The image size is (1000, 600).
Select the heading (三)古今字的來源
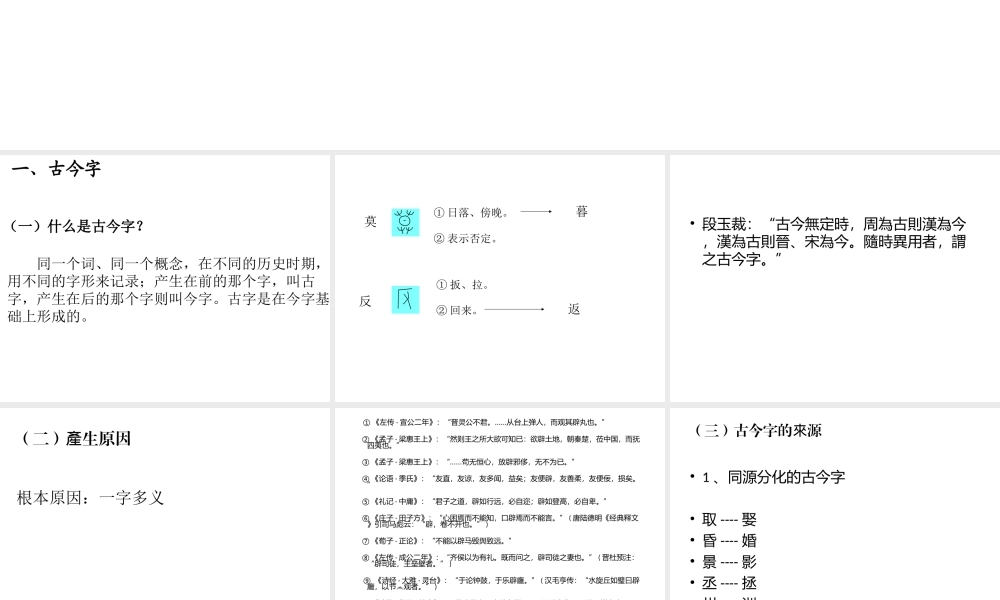click(758, 430)
